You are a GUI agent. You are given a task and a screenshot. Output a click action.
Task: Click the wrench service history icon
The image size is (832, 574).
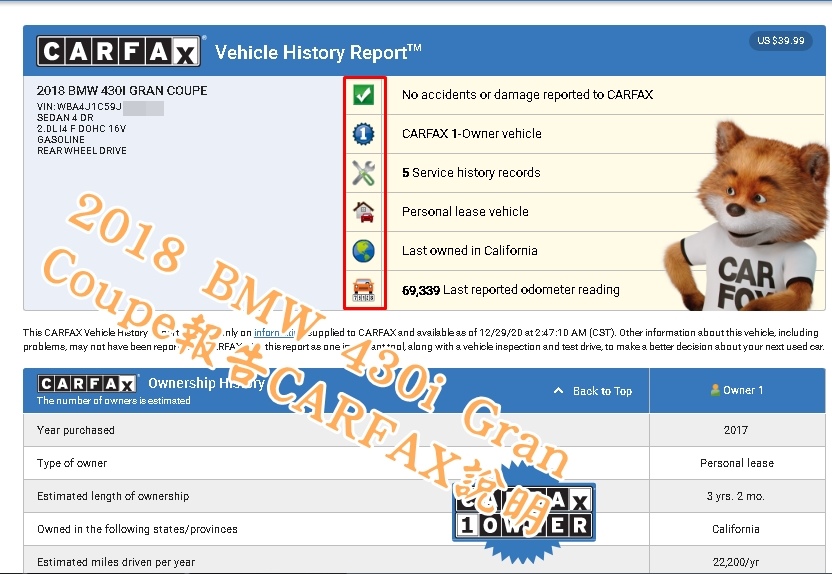pos(363,173)
